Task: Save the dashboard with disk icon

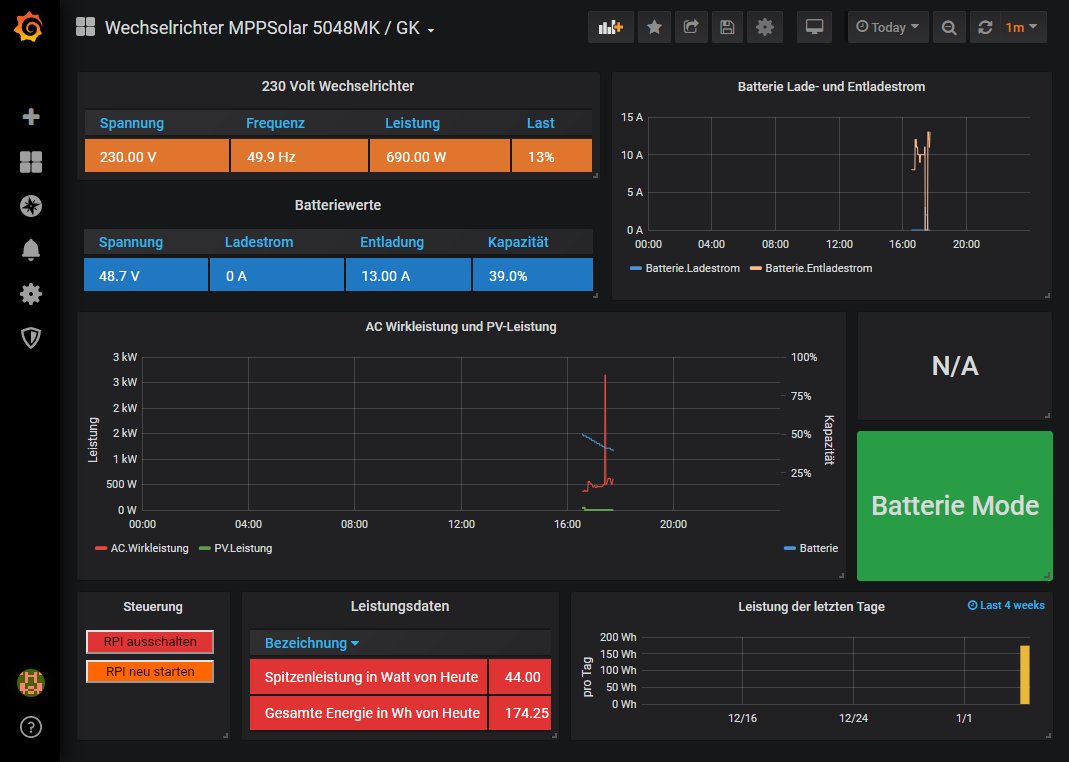Action: coord(727,28)
